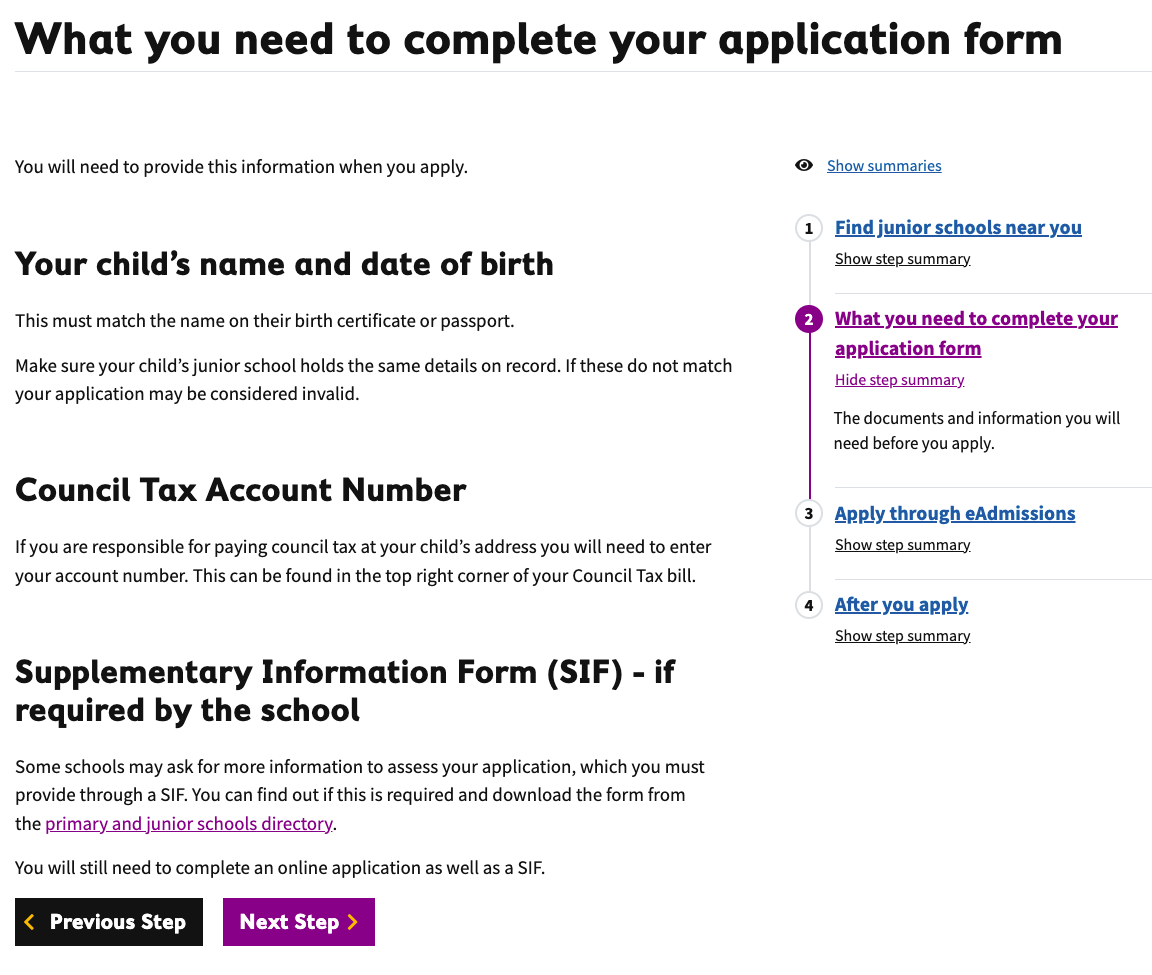Select the Apply through eAdmissions step

[x=954, y=513]
